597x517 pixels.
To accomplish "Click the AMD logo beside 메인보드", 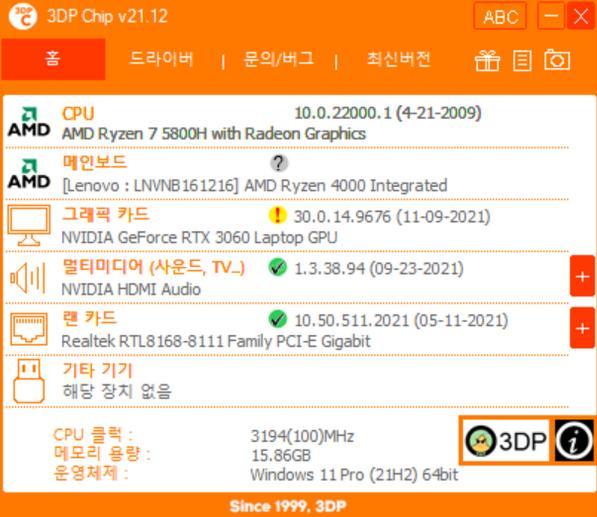I will [x=29, y=174].
